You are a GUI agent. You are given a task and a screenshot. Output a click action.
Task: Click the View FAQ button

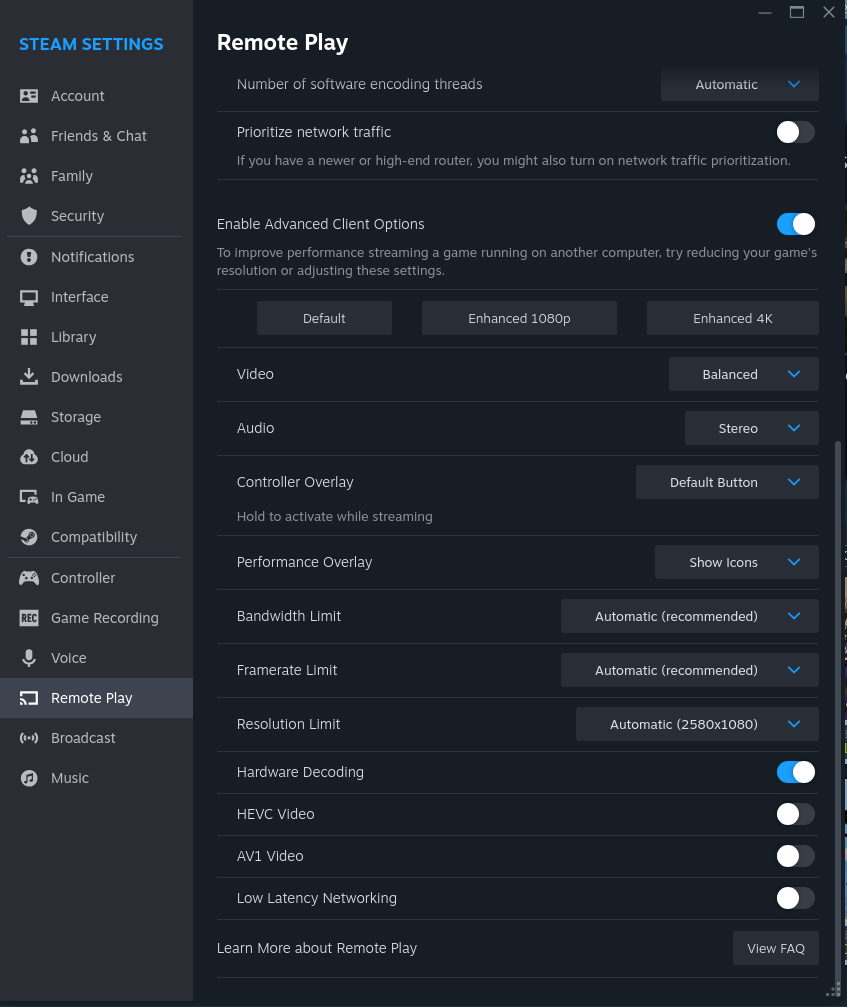click(776, 949)
